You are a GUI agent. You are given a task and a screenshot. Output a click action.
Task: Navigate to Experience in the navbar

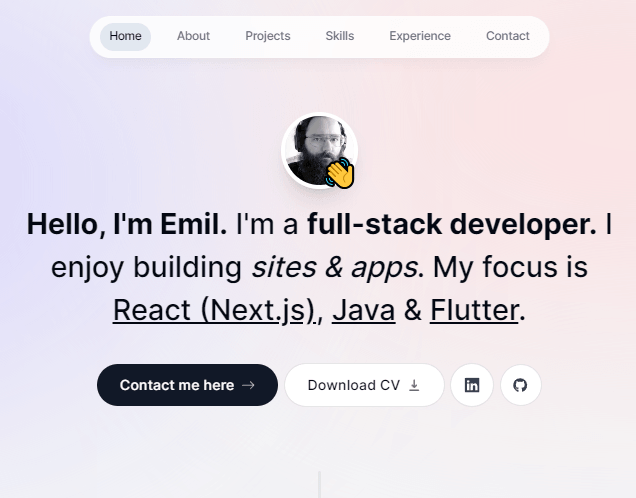(x=420, y=36)
